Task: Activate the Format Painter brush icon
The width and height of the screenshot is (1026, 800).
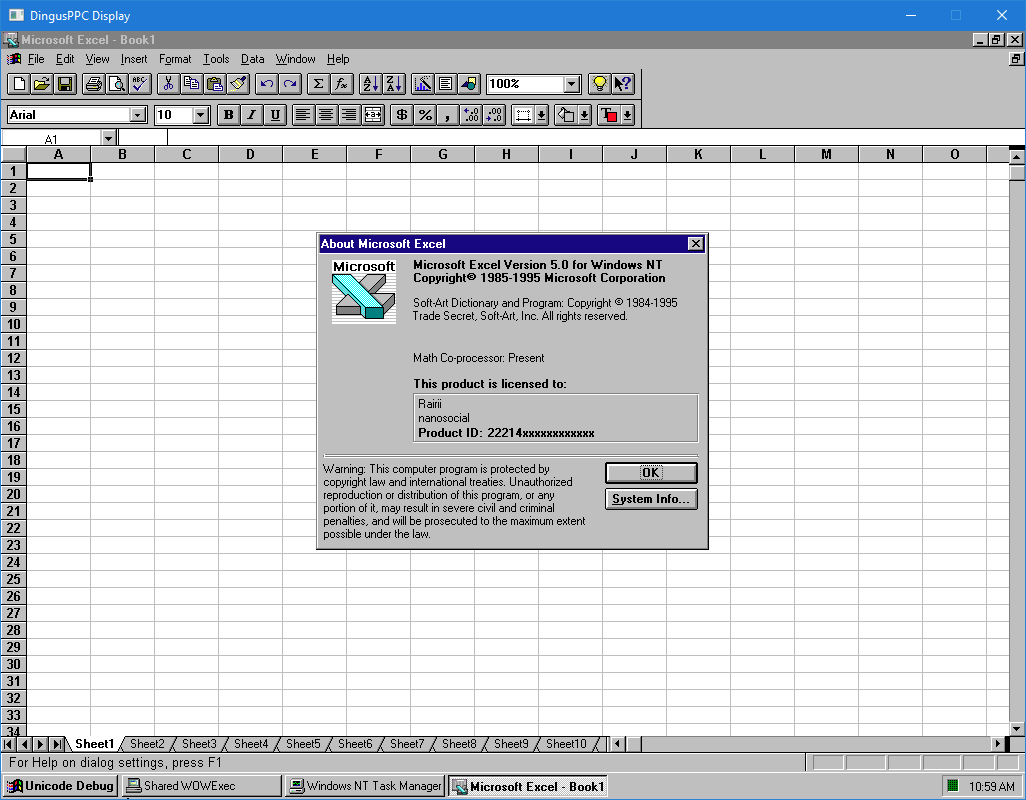Action: tap(237, 84)
